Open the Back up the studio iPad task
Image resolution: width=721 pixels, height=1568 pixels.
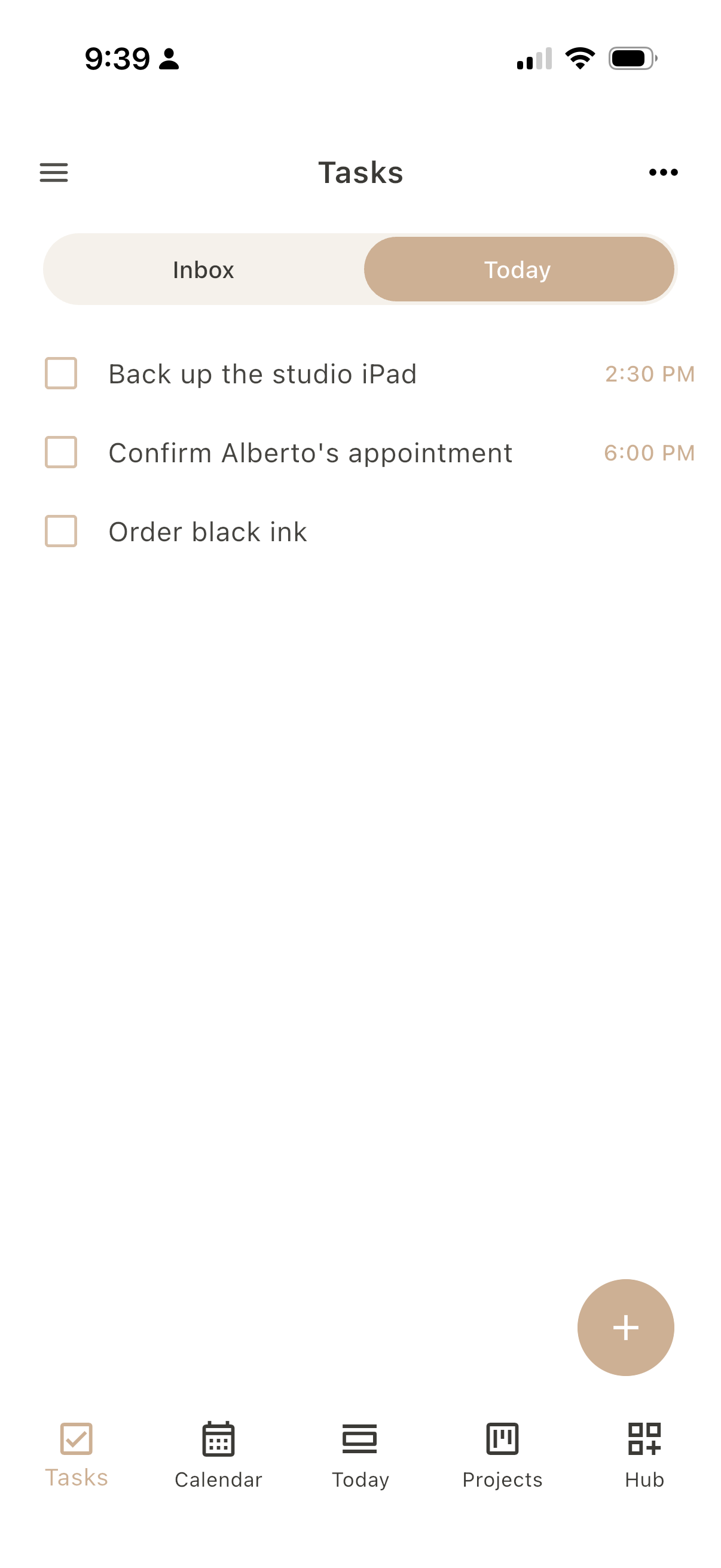click(x=262, y=374)
